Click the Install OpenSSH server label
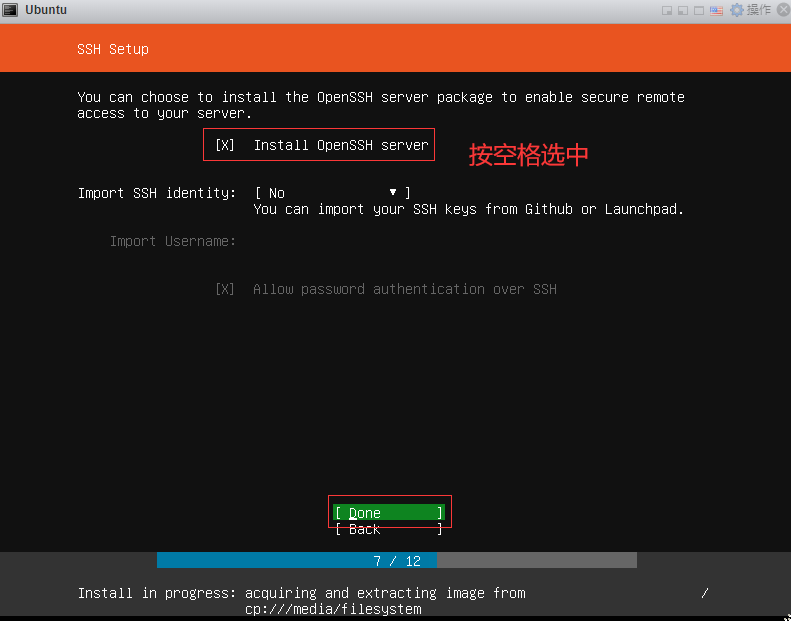This screenshot has height=621, width=791. pos(340,145)
